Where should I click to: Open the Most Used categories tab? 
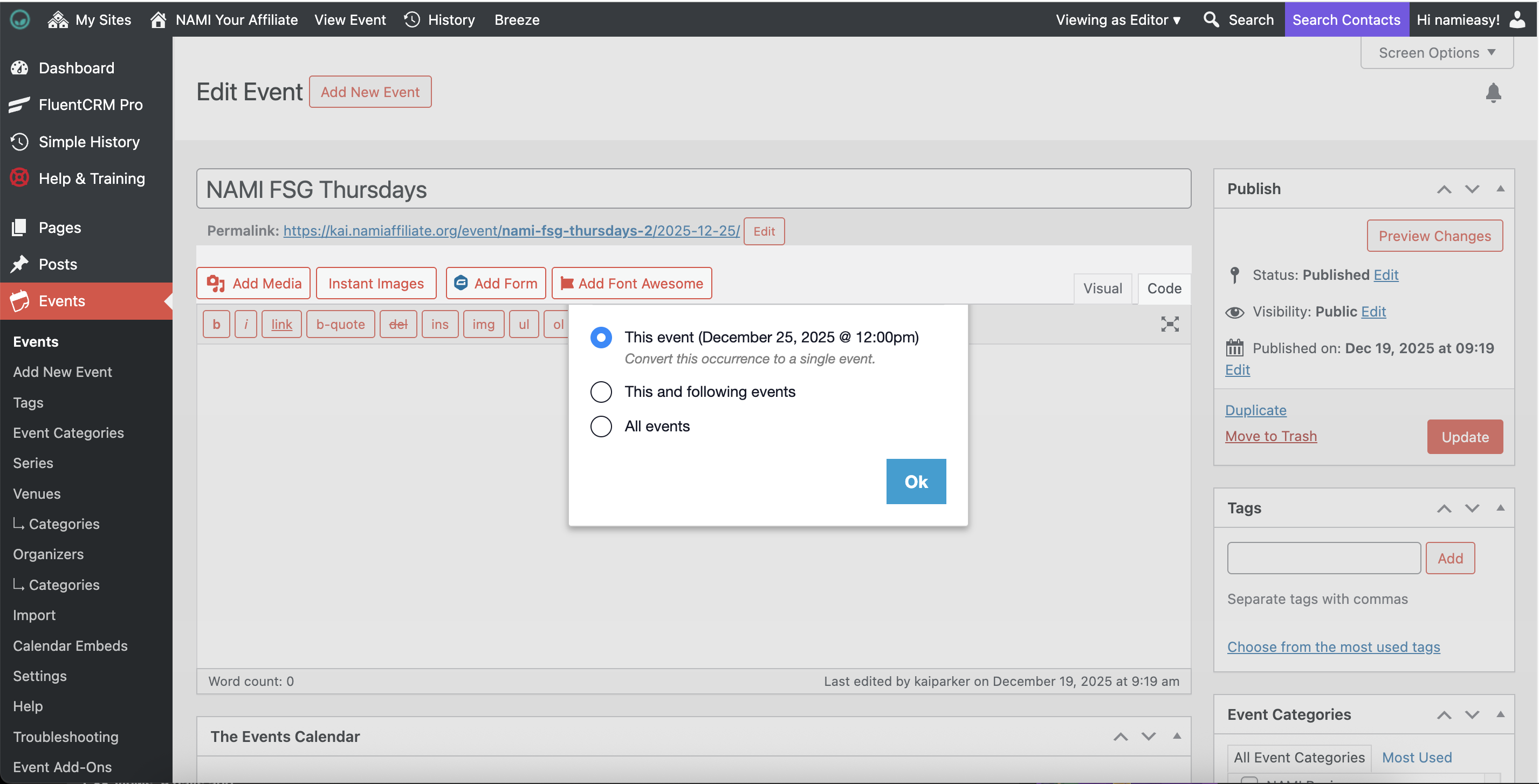point(1416,757)
